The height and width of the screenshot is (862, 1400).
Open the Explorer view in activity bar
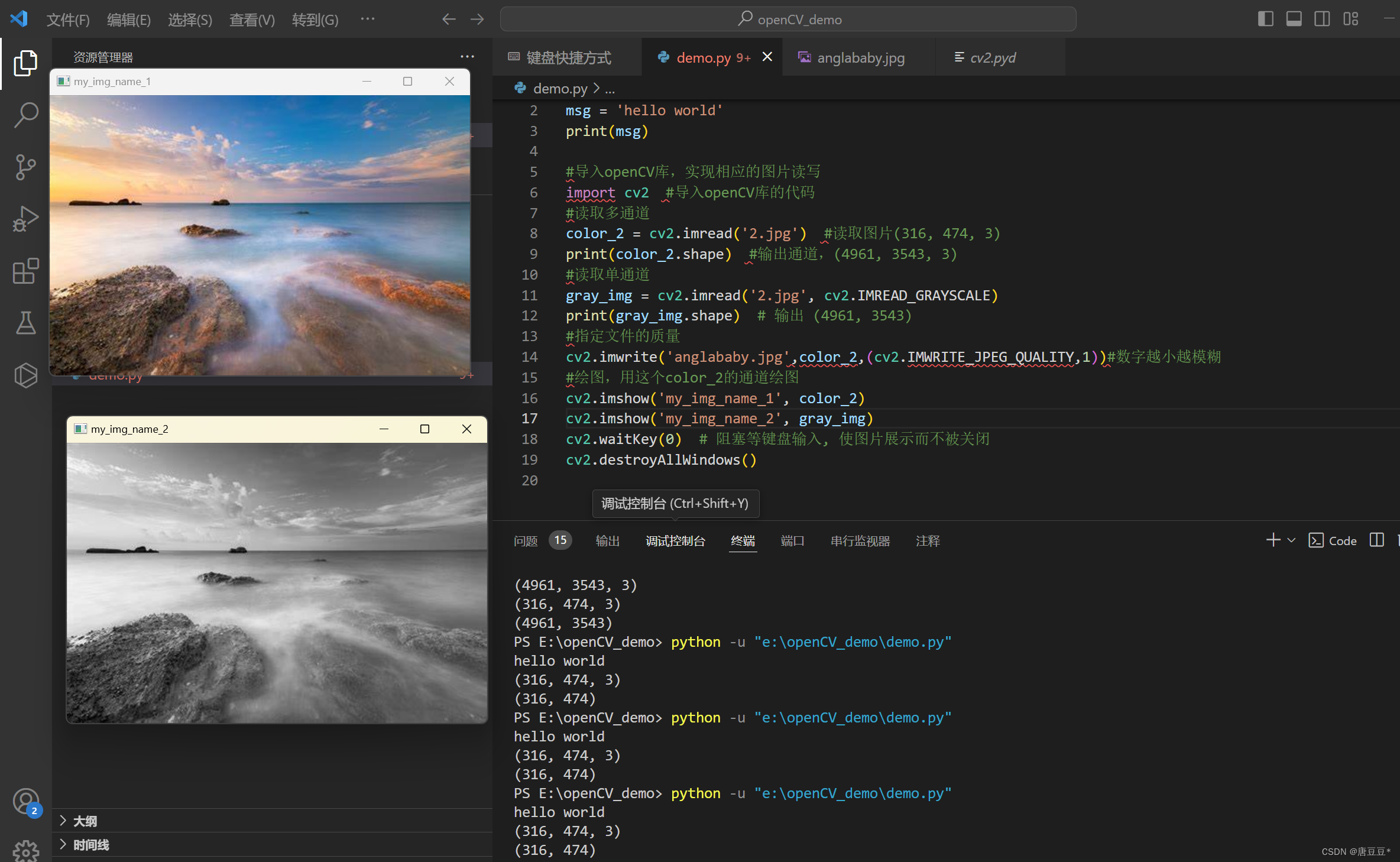click(25, 63)
